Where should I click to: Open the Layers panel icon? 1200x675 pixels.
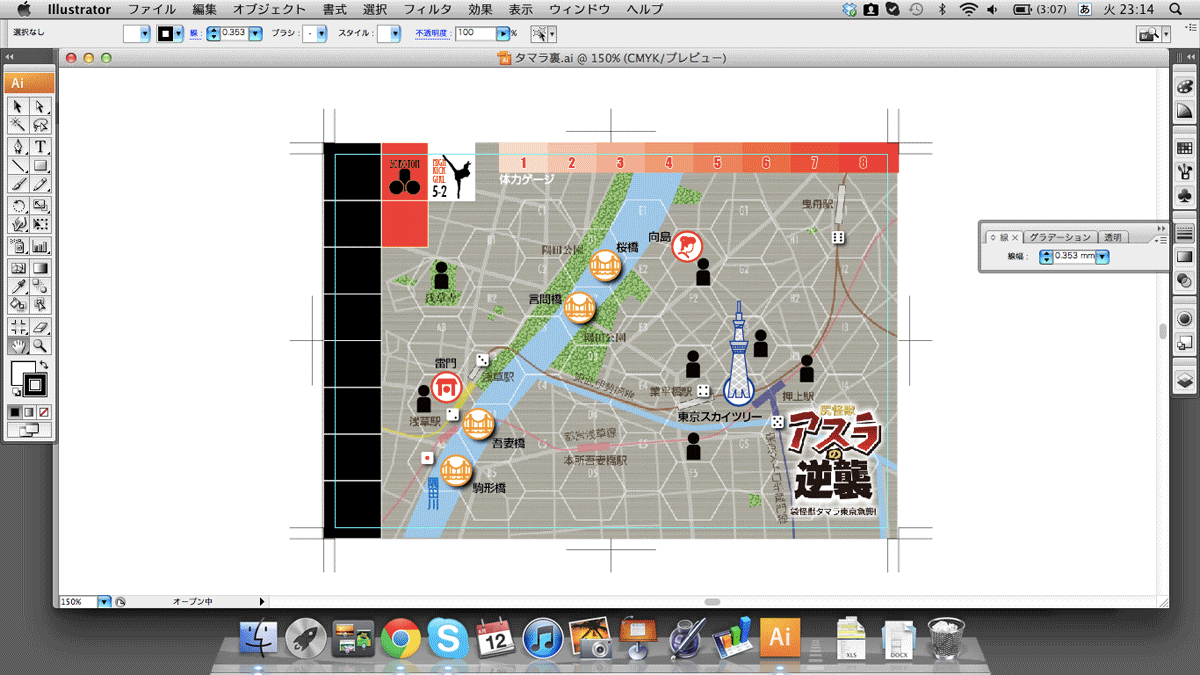pyautogui.click(x=1185, y=380)
